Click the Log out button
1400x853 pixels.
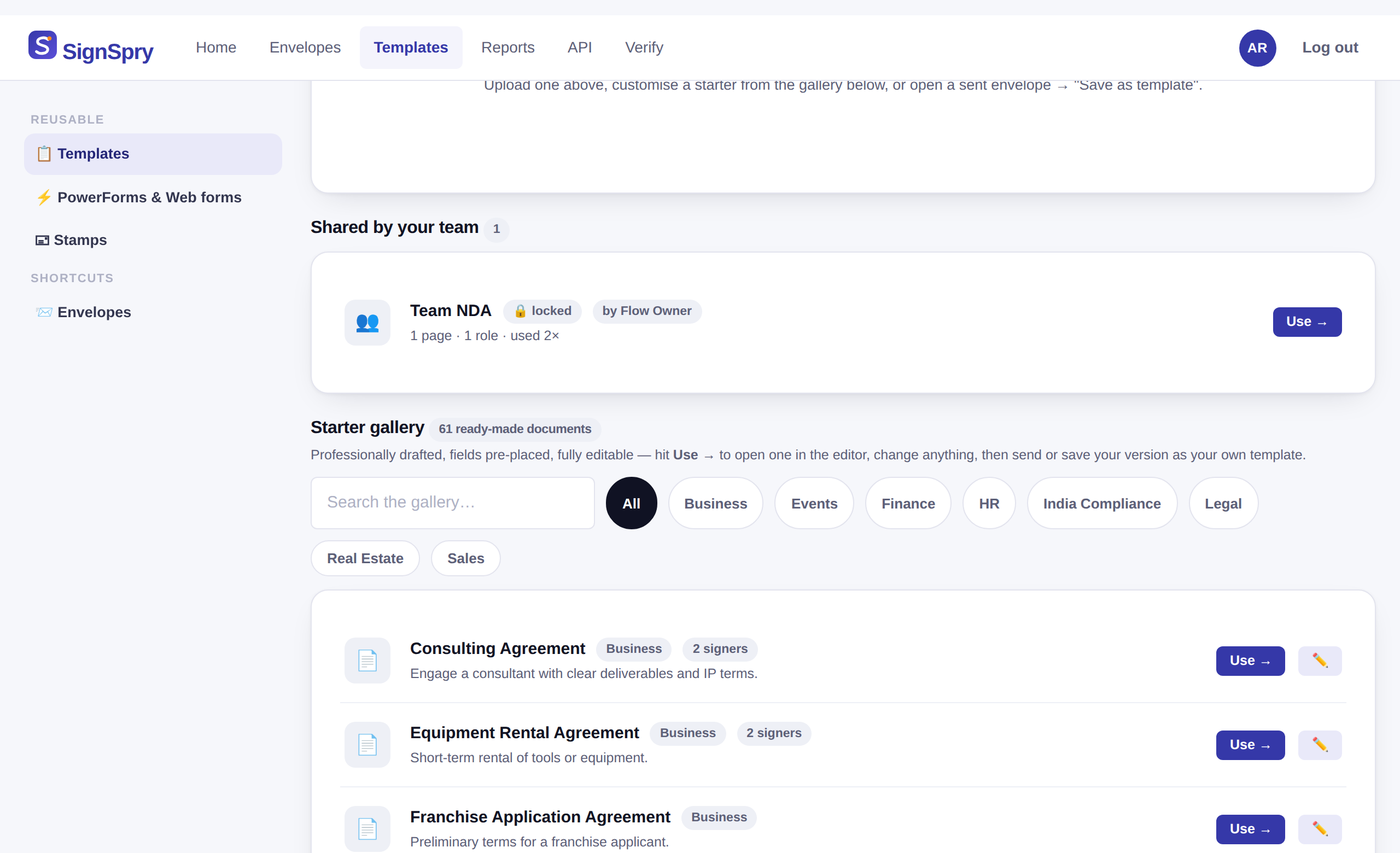(1330, 48)
